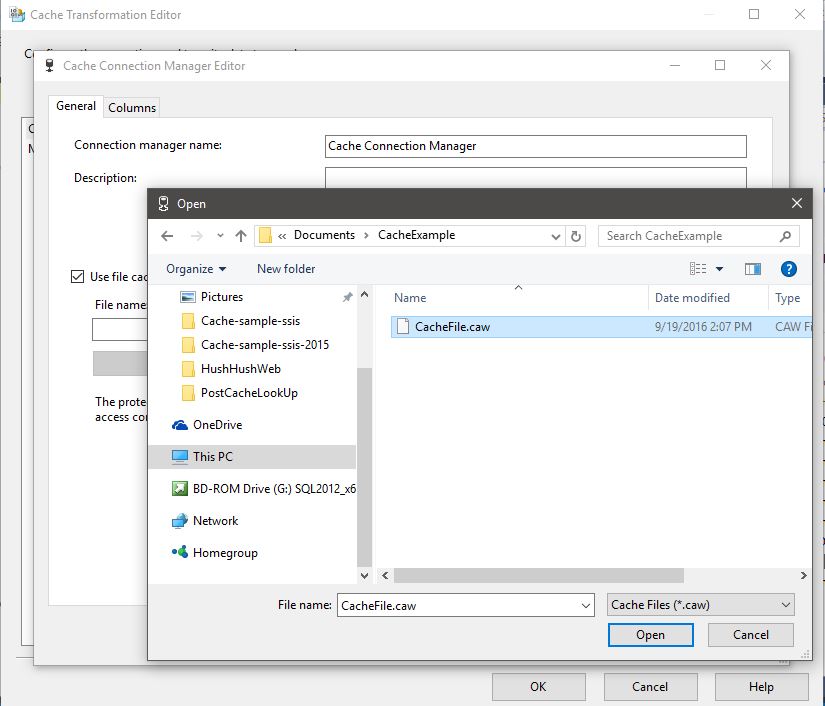This screenshot has width=825, height=706.
Task: Click OK in Cache Transformation Editor
Action: [x=538, y=687]
